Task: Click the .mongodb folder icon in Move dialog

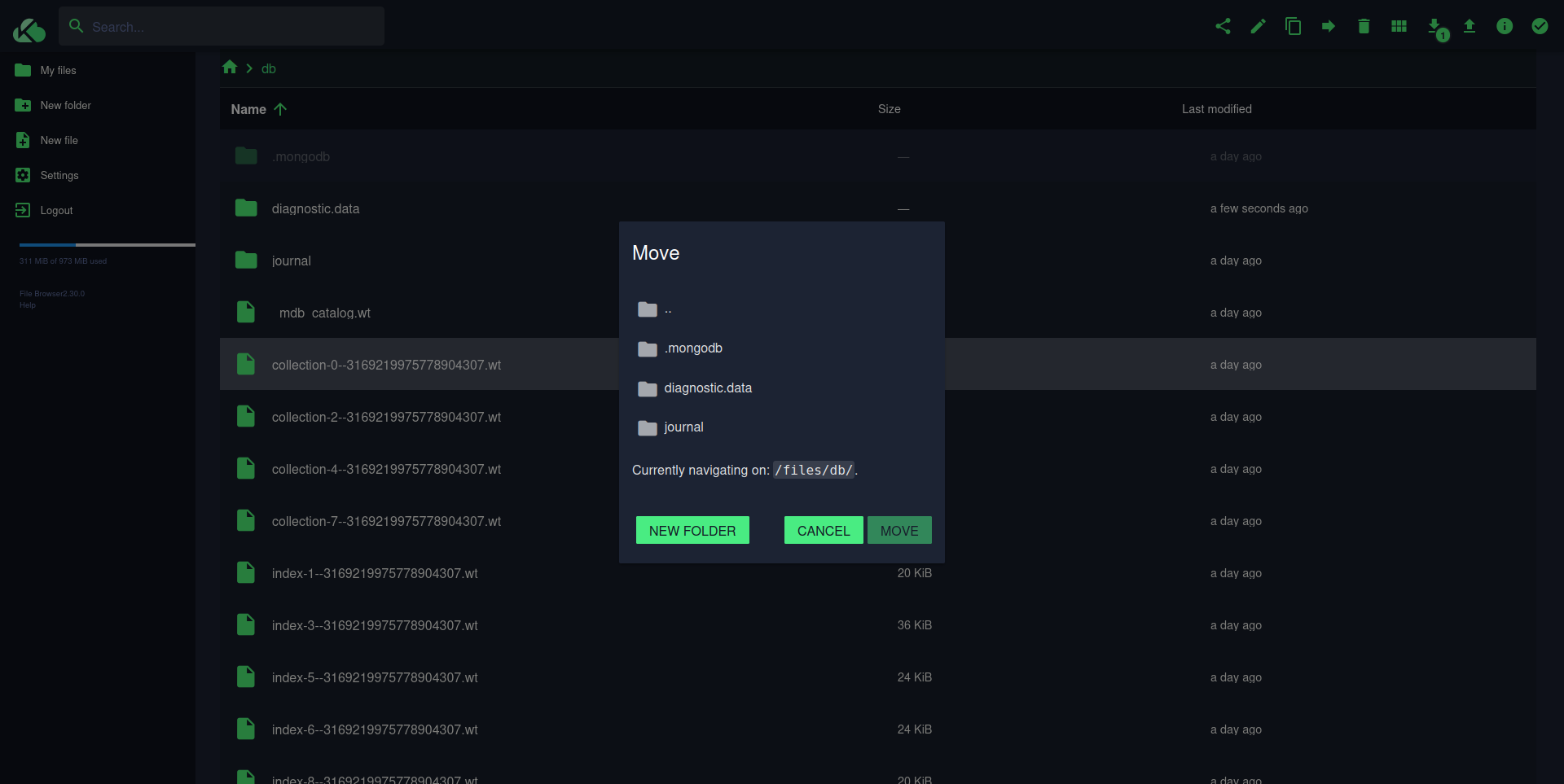Action: coord(648,348)
